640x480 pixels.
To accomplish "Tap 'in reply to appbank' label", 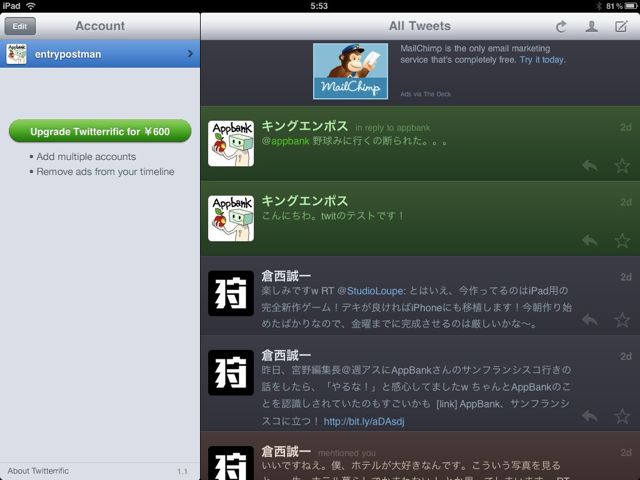I will (x=393, y=128).
